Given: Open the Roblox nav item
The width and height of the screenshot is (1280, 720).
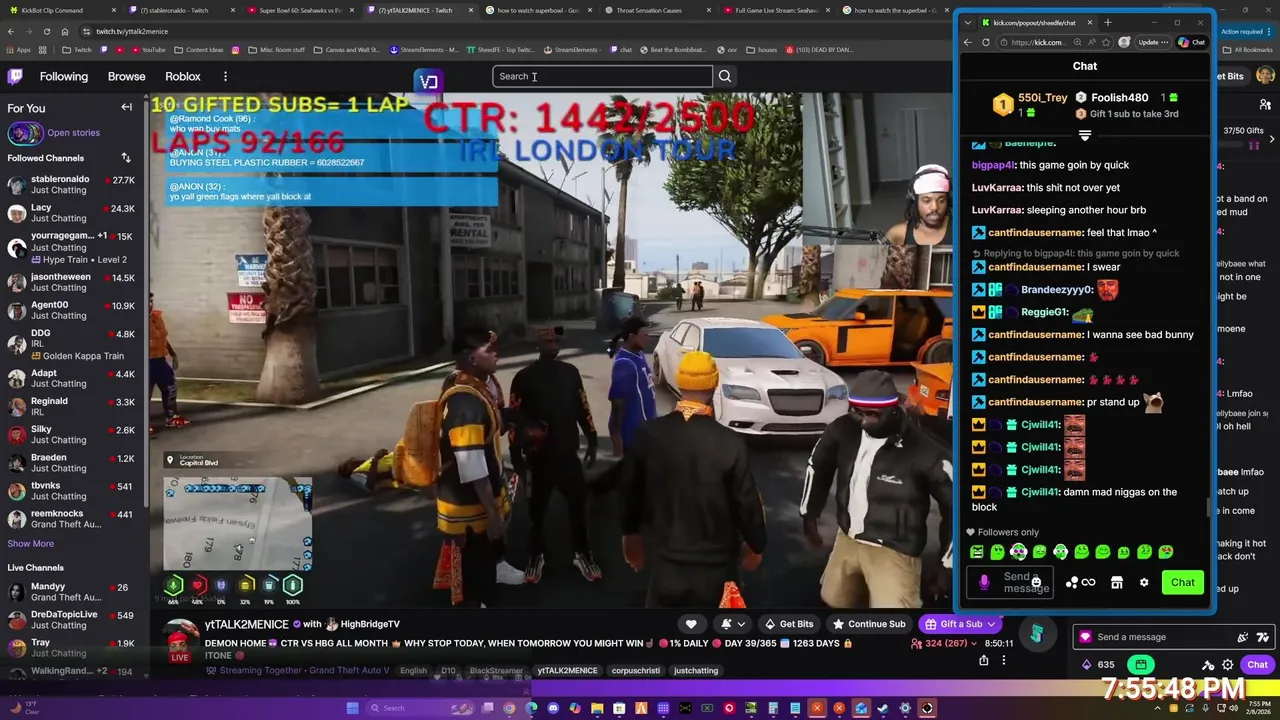Looking at the screenshot, I should coord(183,76).
